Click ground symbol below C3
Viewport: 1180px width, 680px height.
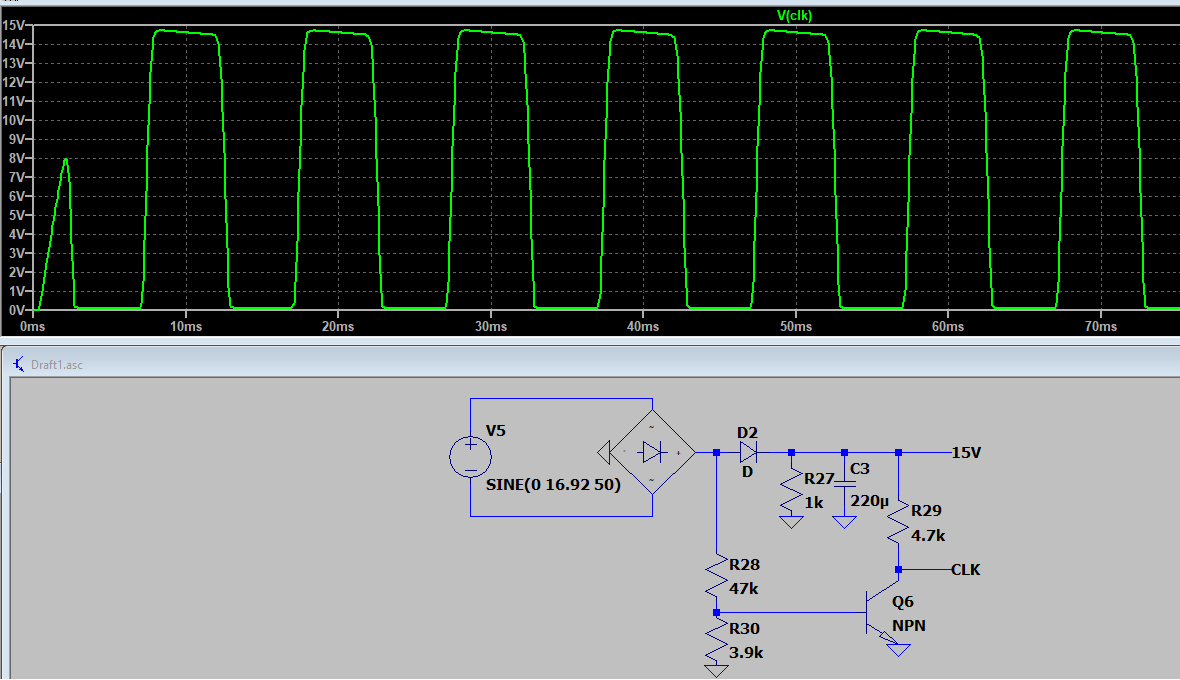844,522
